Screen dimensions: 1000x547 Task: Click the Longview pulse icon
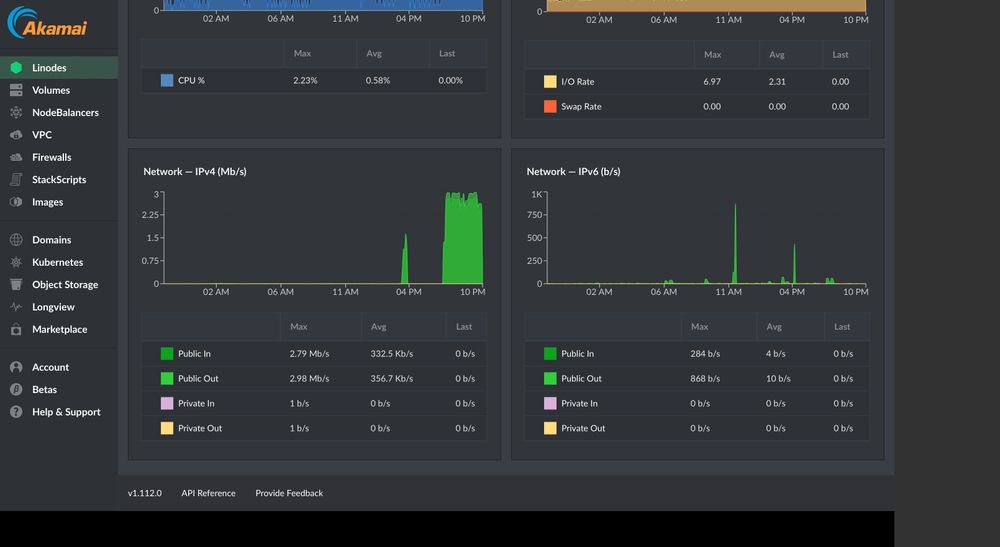17,307
